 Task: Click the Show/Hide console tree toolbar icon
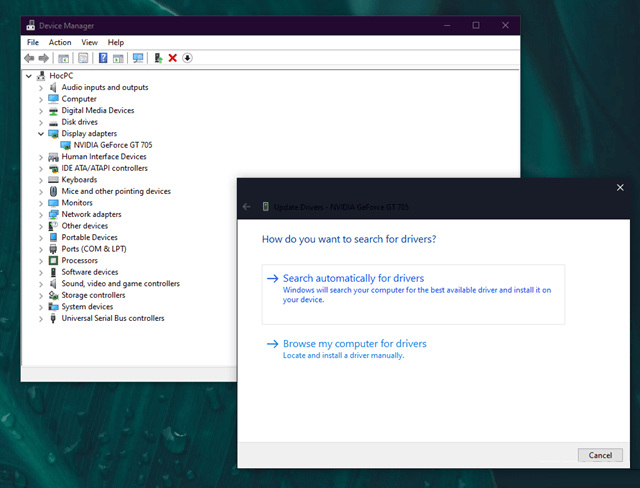point(63,58)
